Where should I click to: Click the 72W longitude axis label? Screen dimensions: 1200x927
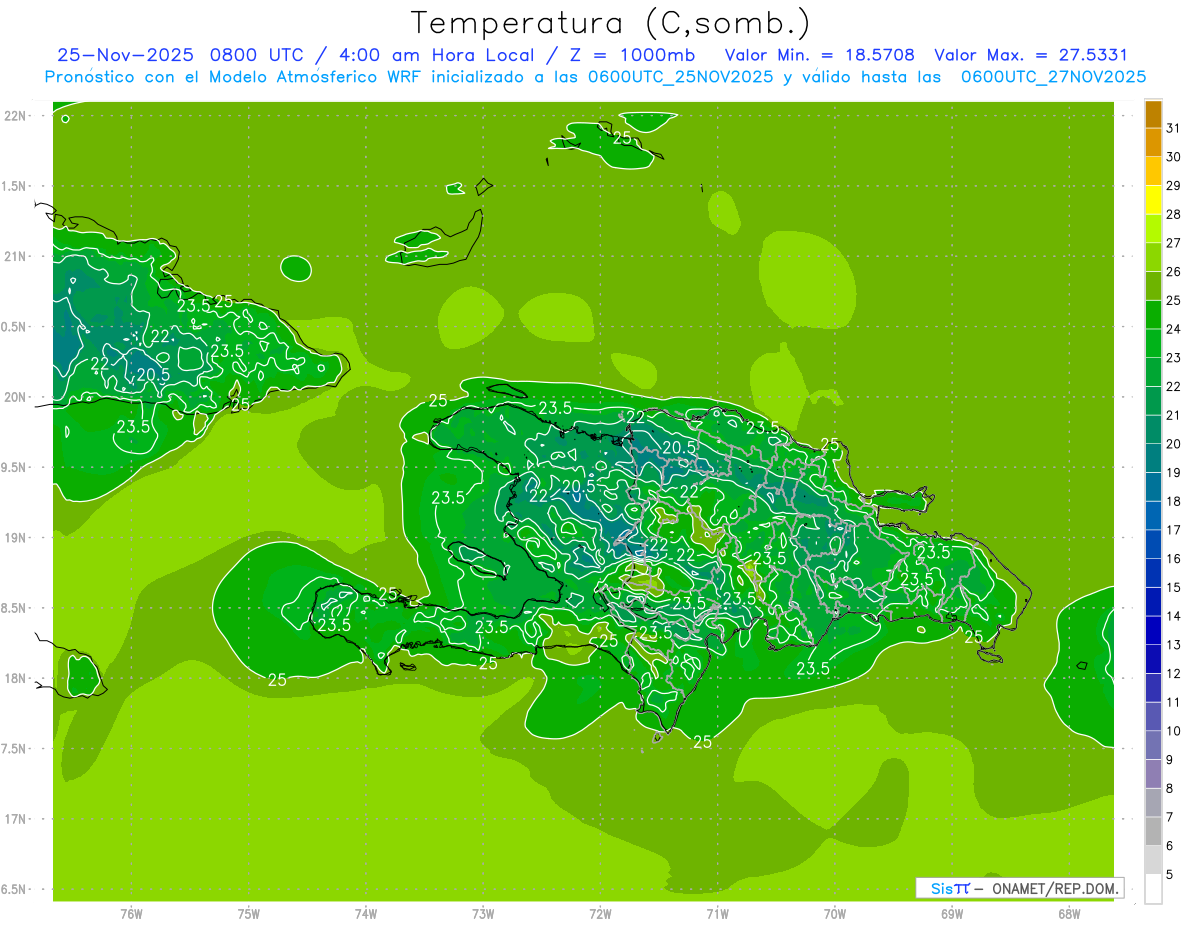pos(600,914)
